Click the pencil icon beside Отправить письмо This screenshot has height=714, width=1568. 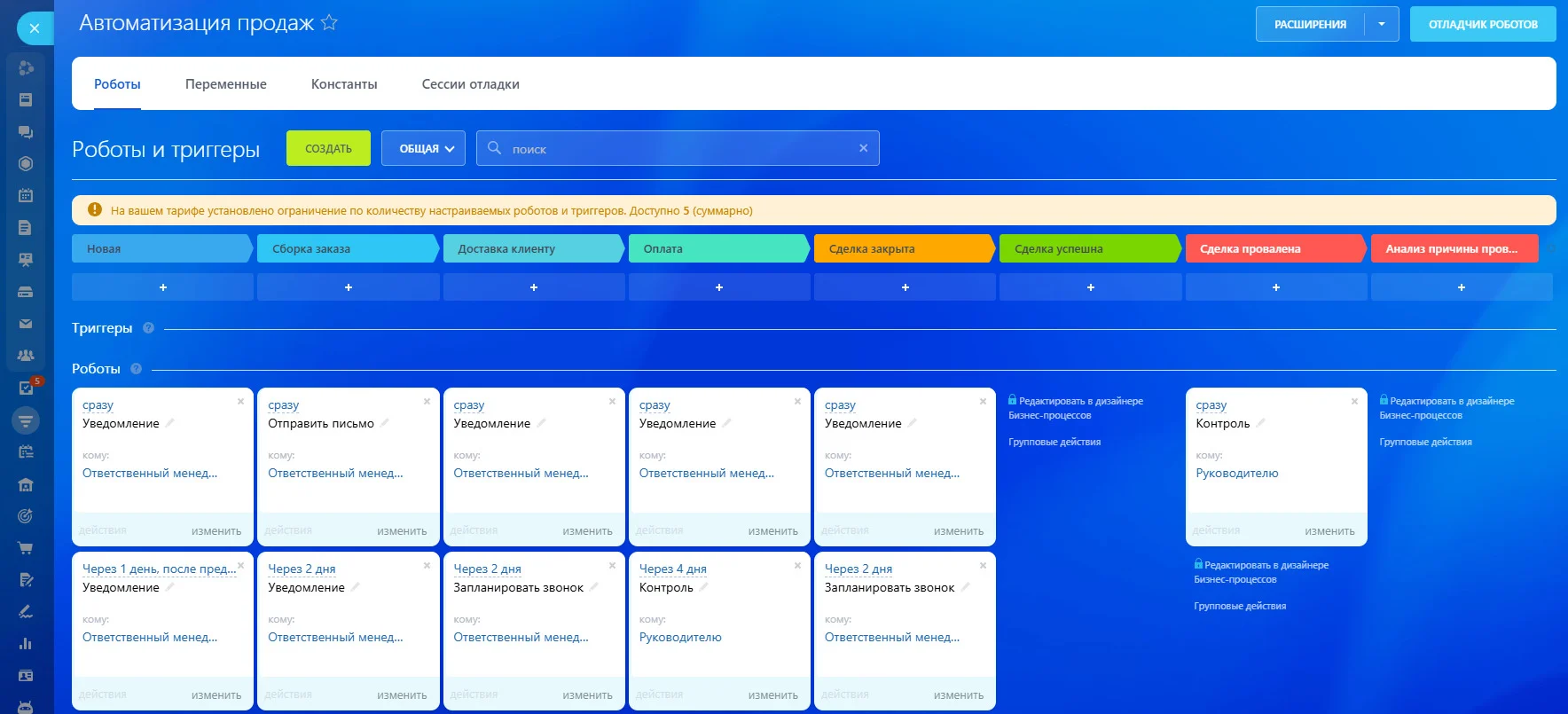[x=385, y=423]
